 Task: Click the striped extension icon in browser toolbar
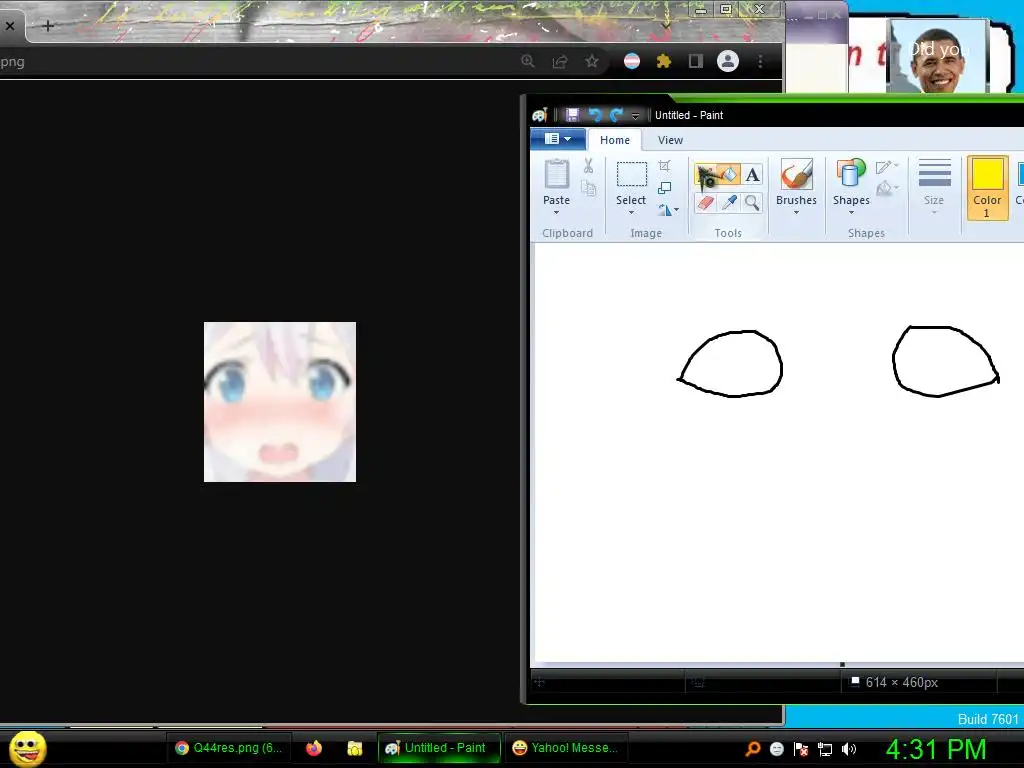click(632, 61)
